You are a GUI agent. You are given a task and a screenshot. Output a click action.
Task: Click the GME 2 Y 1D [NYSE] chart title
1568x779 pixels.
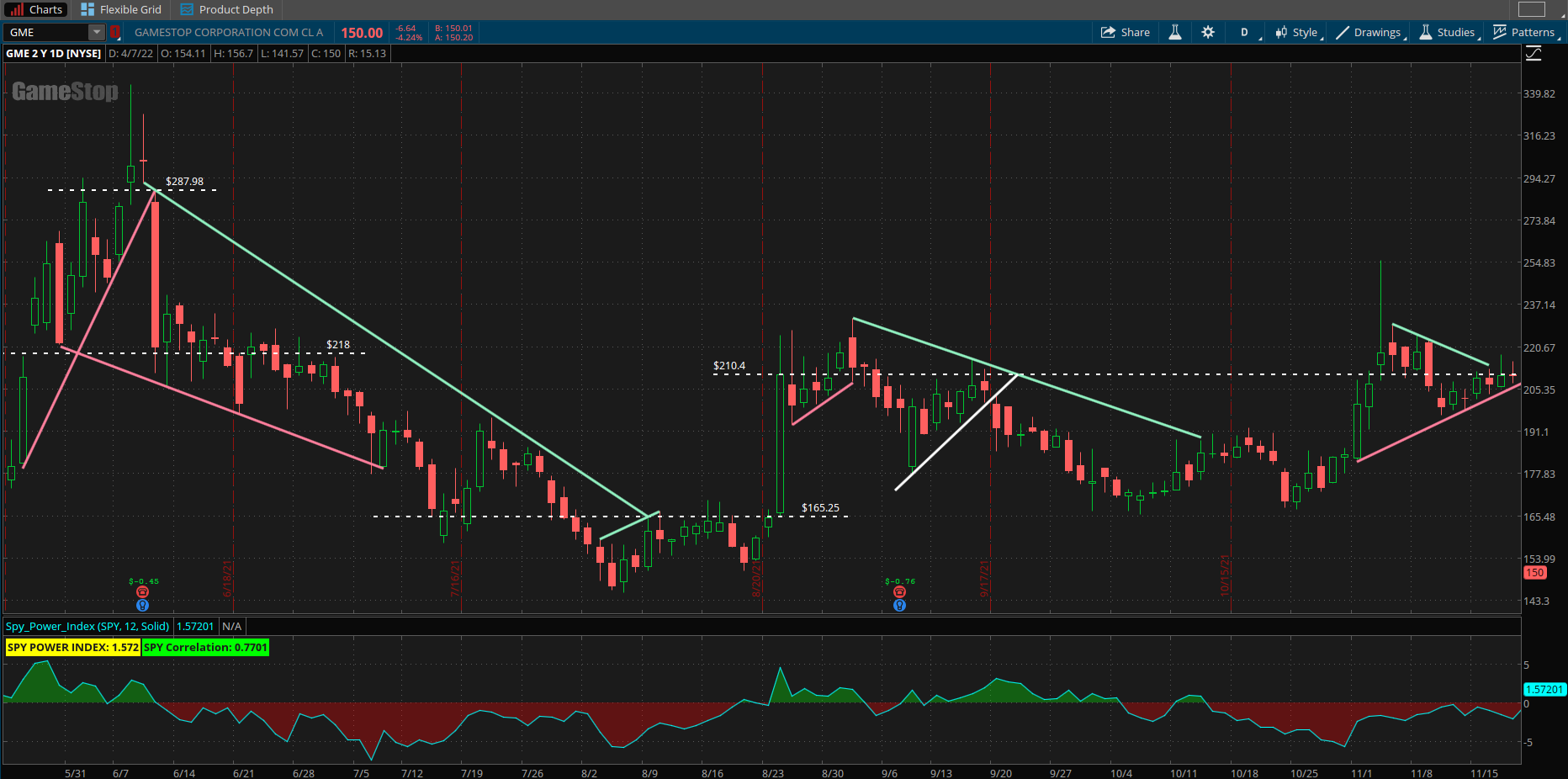pos(54,53)
